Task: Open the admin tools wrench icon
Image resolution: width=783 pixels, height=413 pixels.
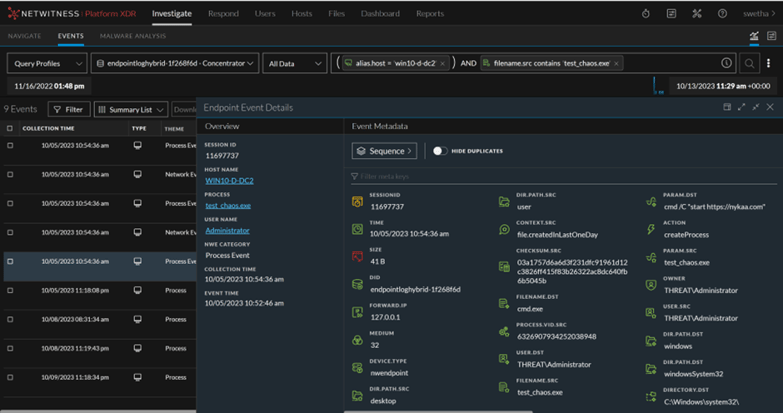Action: click(697, 14)
